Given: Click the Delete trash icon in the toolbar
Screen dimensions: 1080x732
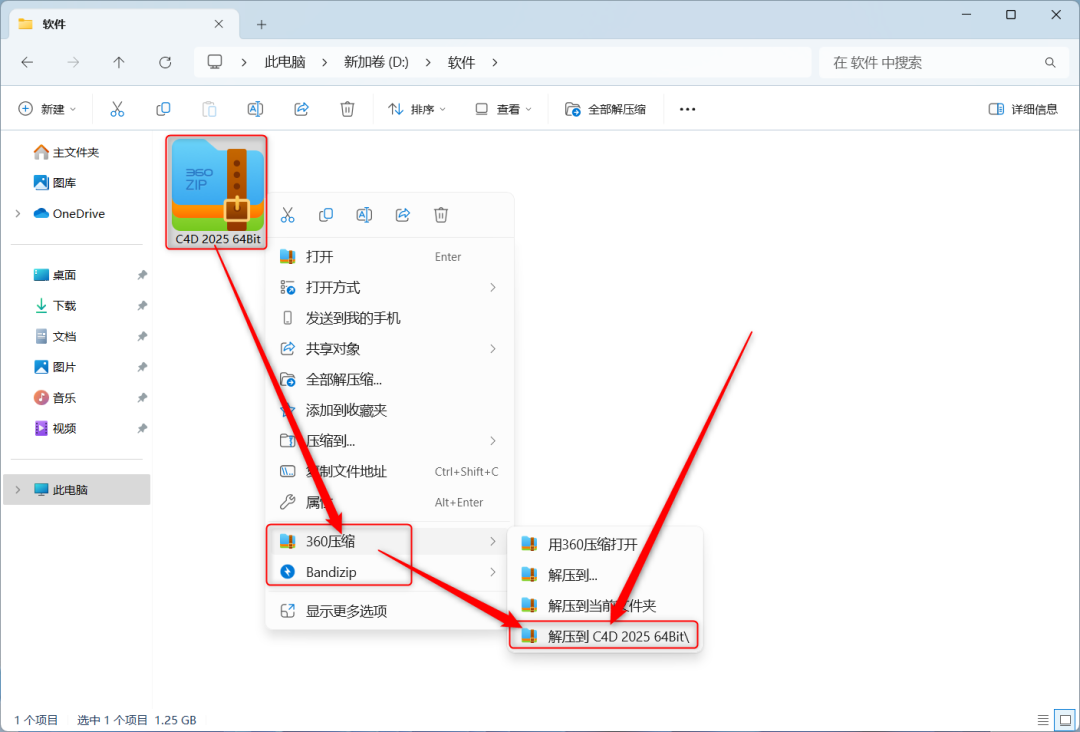Looking at the screenshot, I should tap(347, 109).
